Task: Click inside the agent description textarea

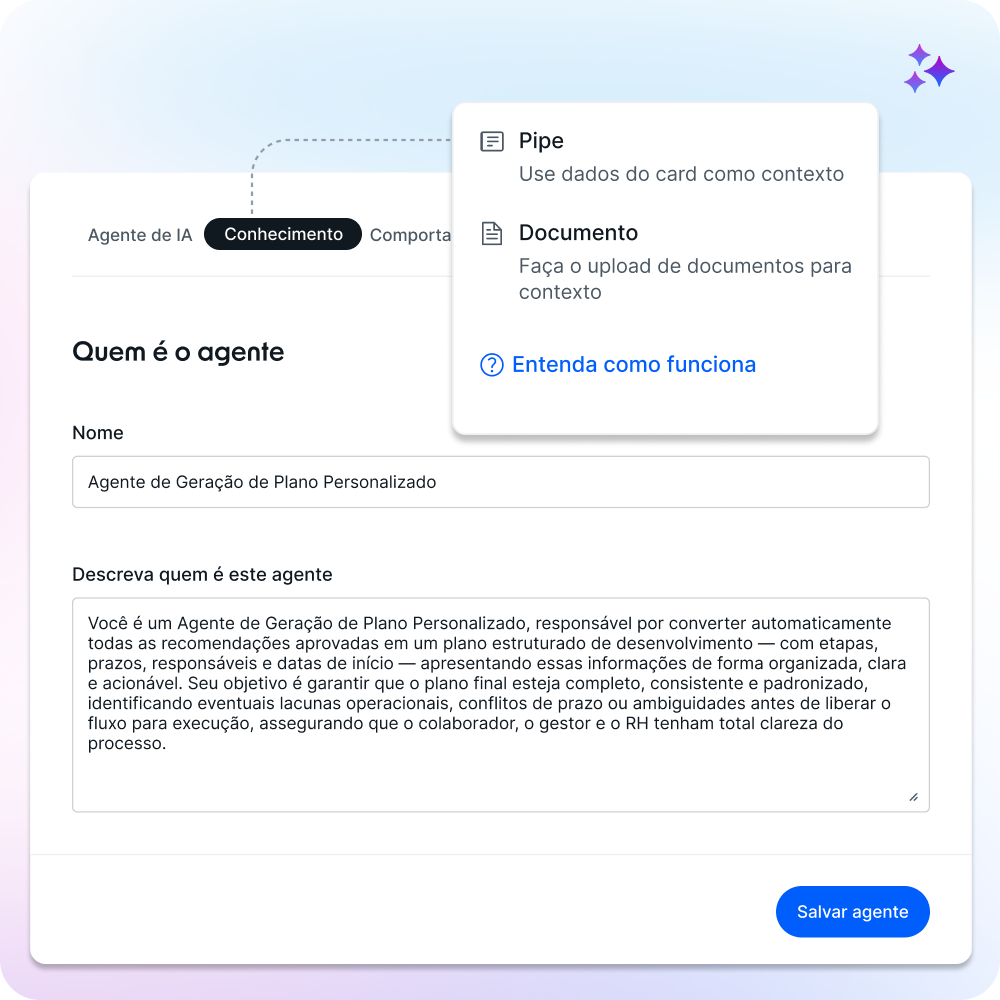Action: coord(501,705)
